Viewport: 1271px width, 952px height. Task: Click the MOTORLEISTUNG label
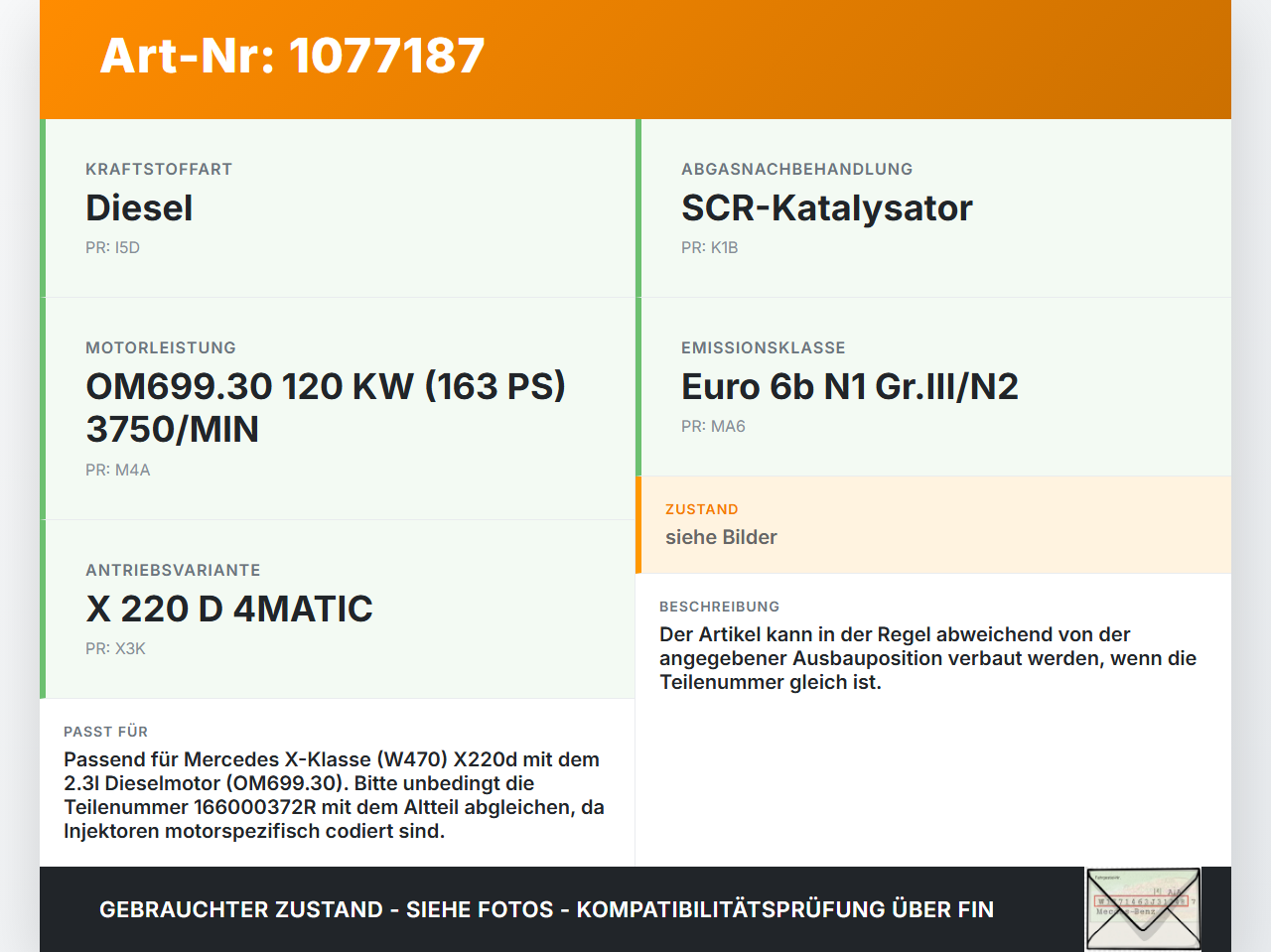(x=161, y=348)
